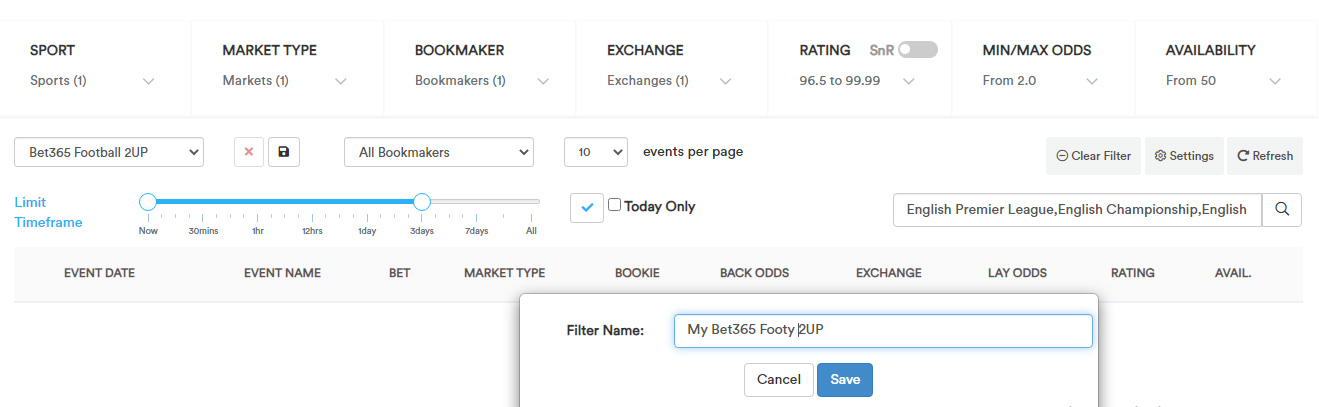
Task: Open the Bet365 Football 2UP filter dropdown
Action: [109, 152]
